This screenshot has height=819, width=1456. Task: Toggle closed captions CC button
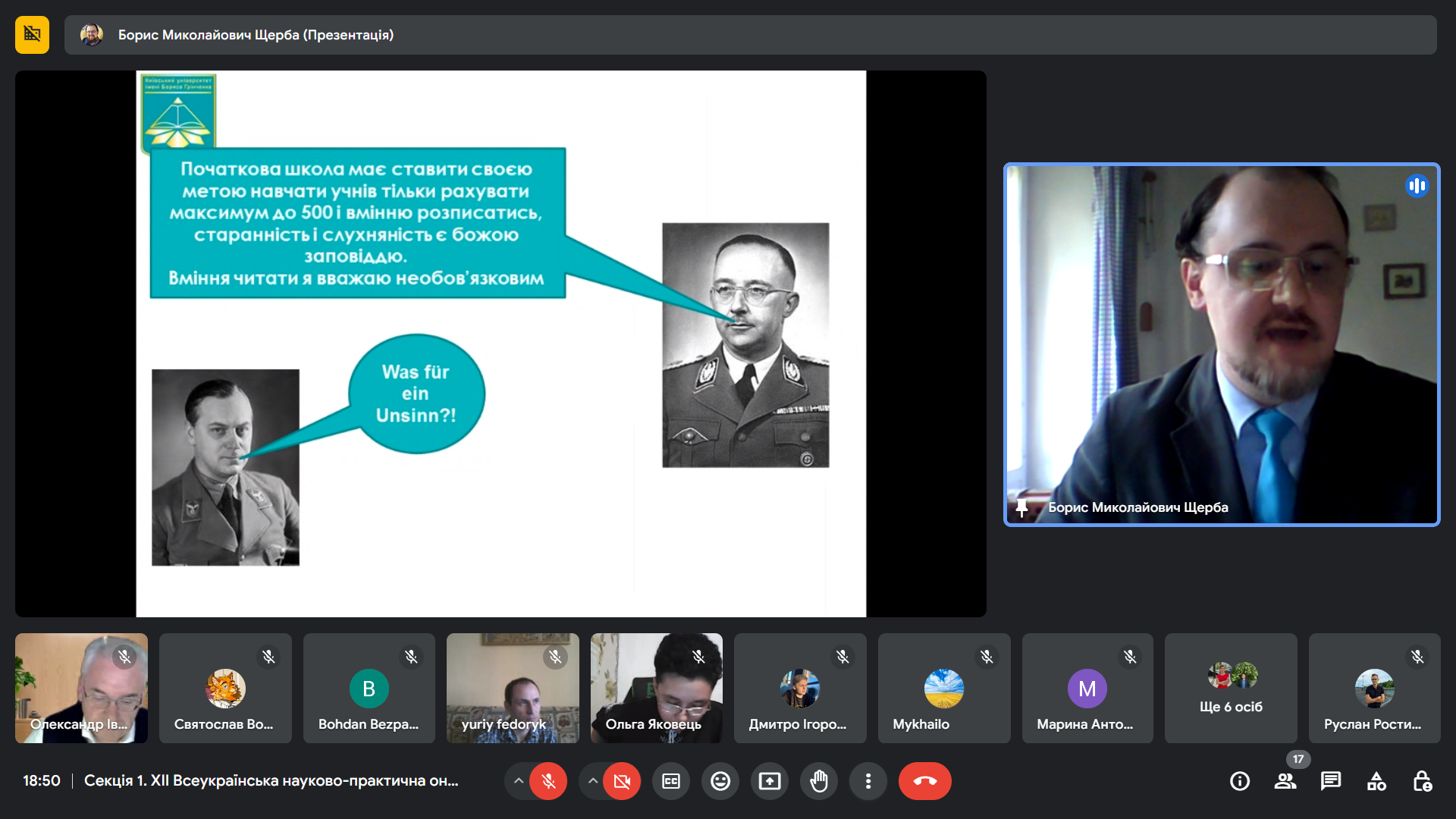coord(671,781)
